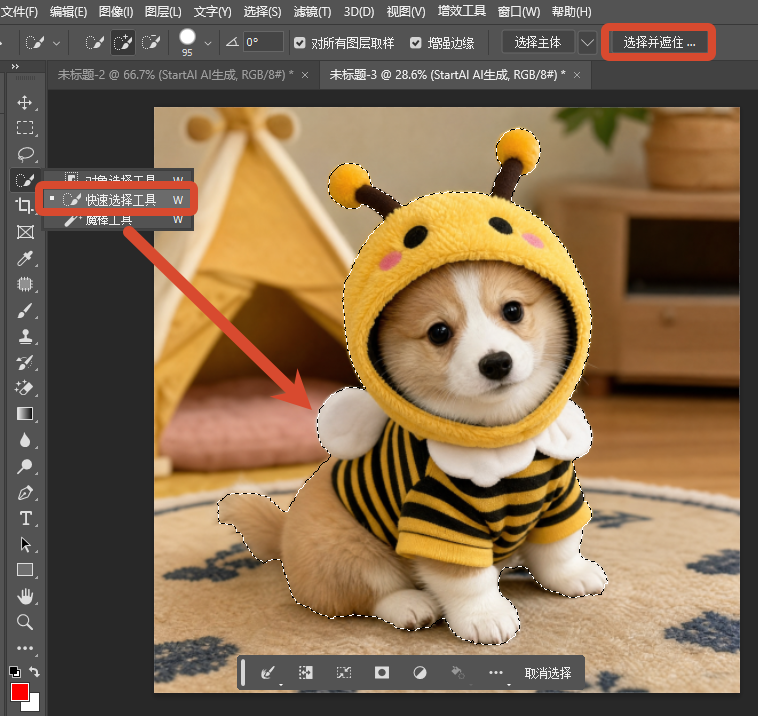Screen dimensions: 758x716
Task: Open the brush size picker dropdown
Action: (208, 44)
